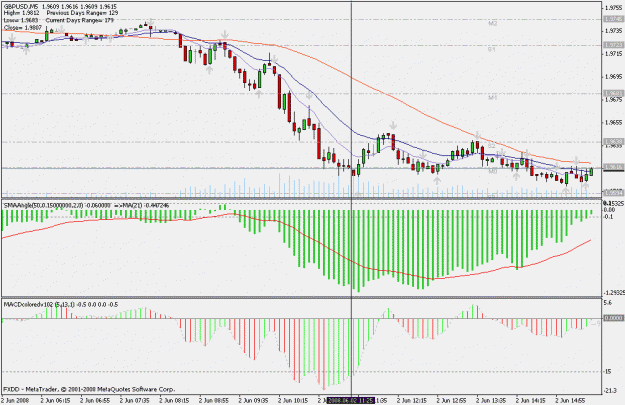Screen dimensions: 625x405
Task: Click the highlighted 2008.06.02 11:25 crosshair time
Action: pyautogui.click(x=351, y=401)
